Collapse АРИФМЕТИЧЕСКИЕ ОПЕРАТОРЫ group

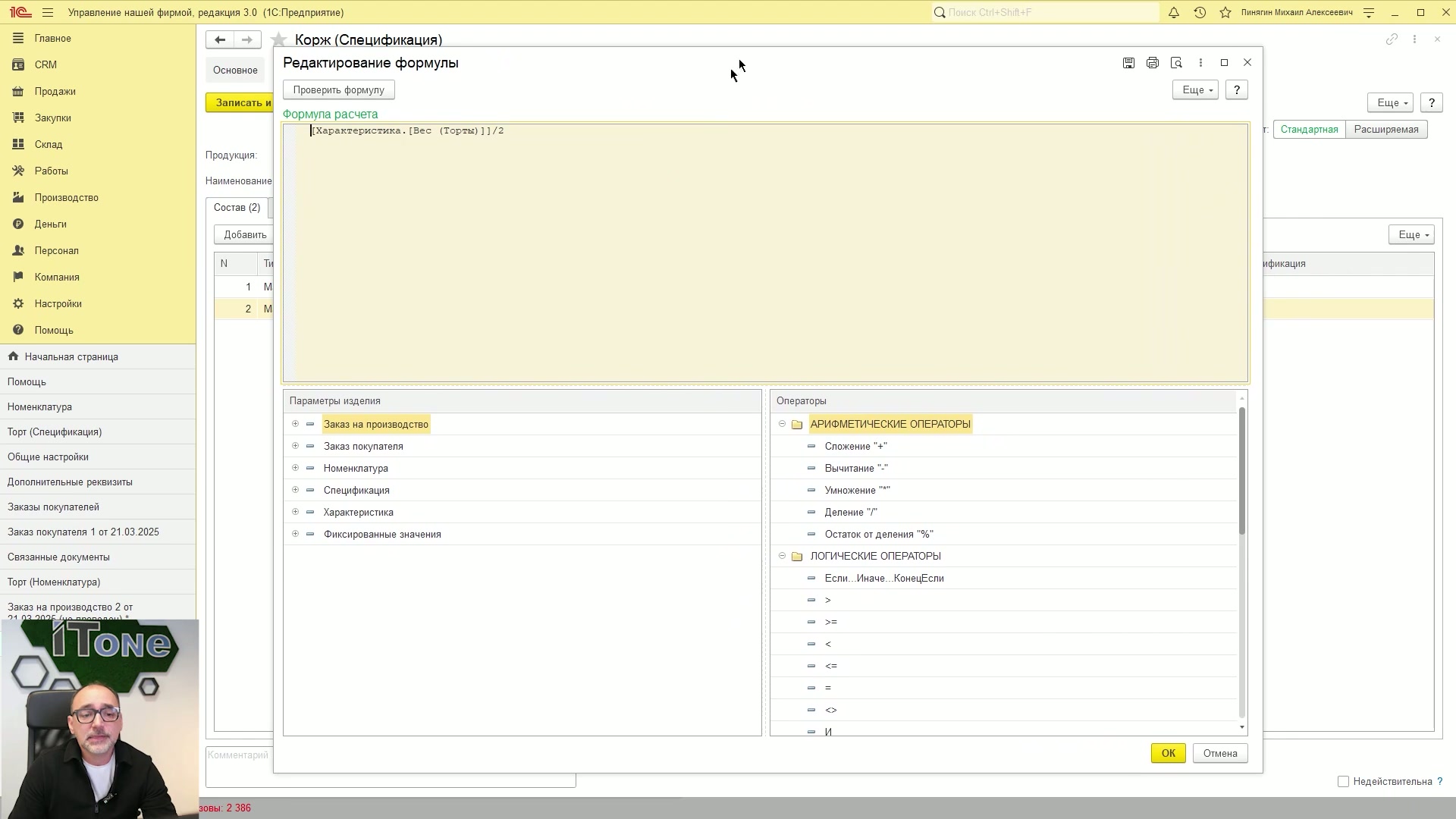pyautogui.click(x=782, y=424)
